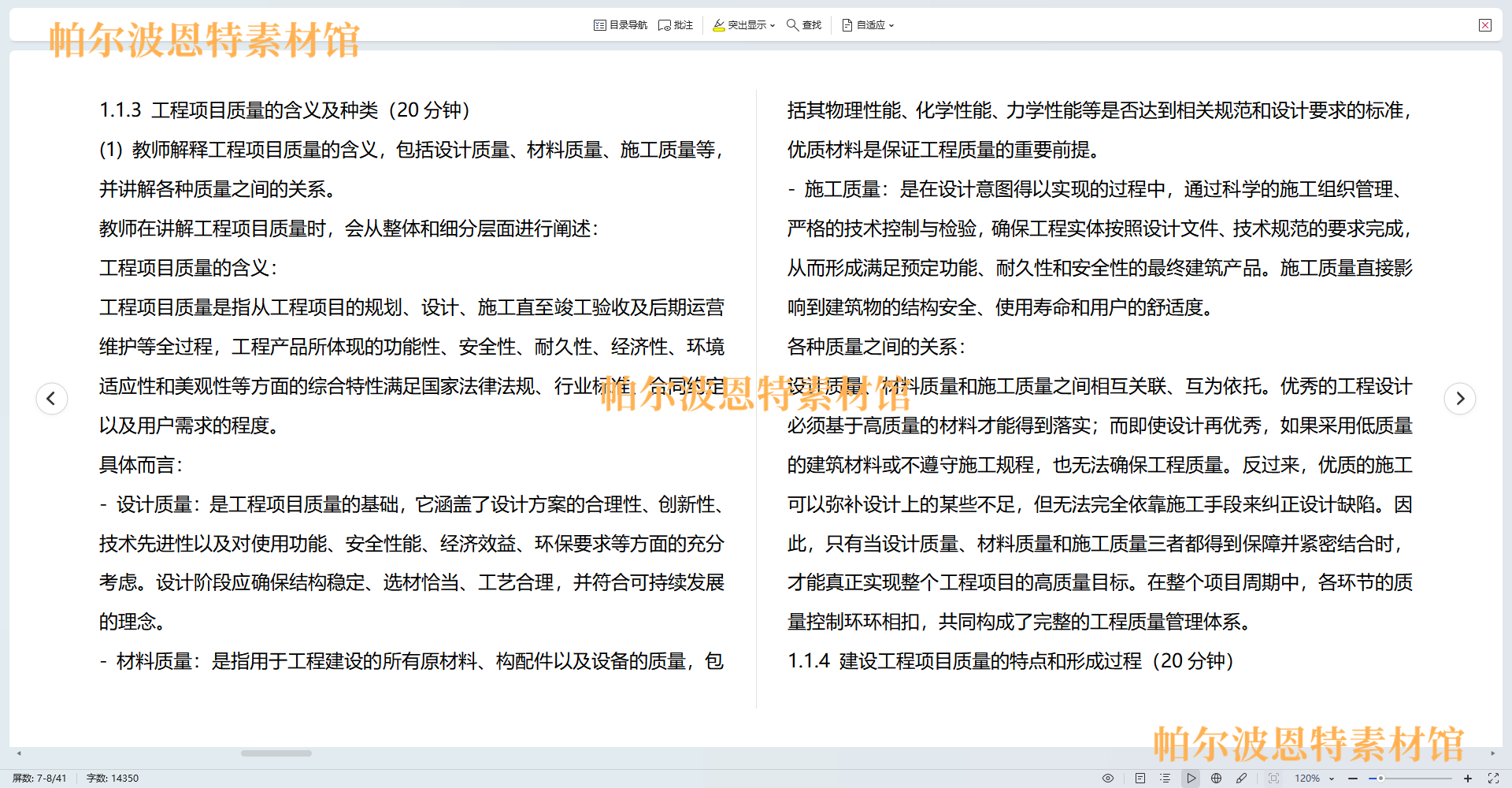Click the scrollbar right arrow

1492,753
